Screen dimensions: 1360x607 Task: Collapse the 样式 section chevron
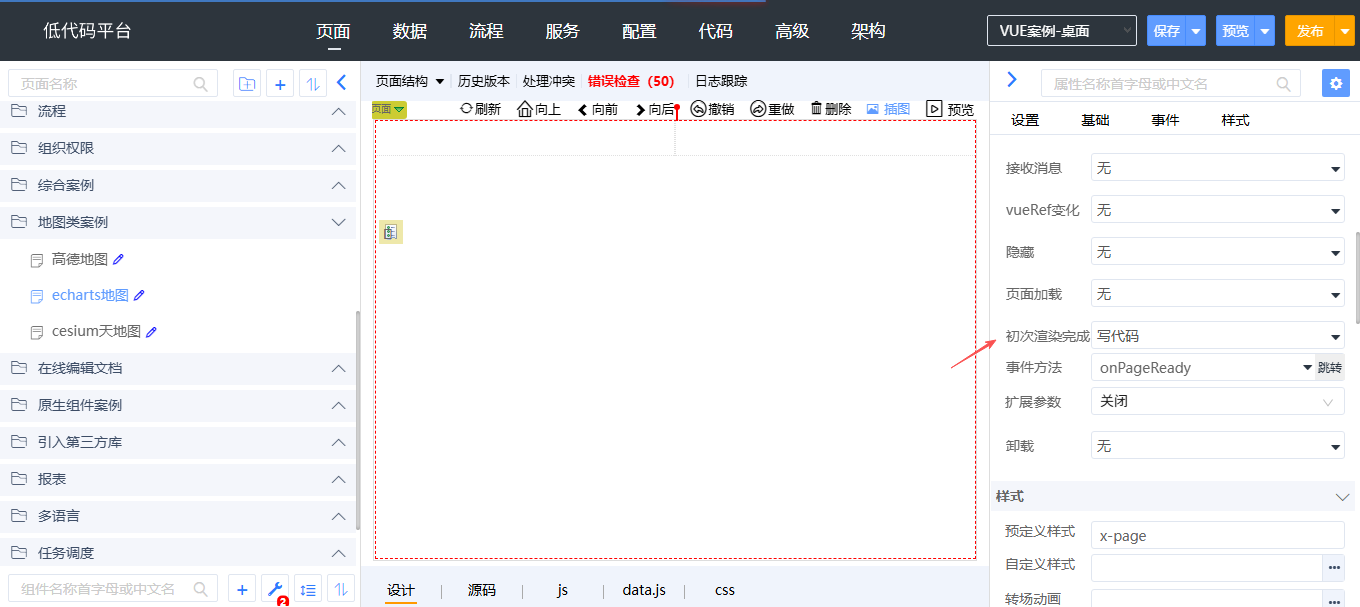(x=1342, y=497)
